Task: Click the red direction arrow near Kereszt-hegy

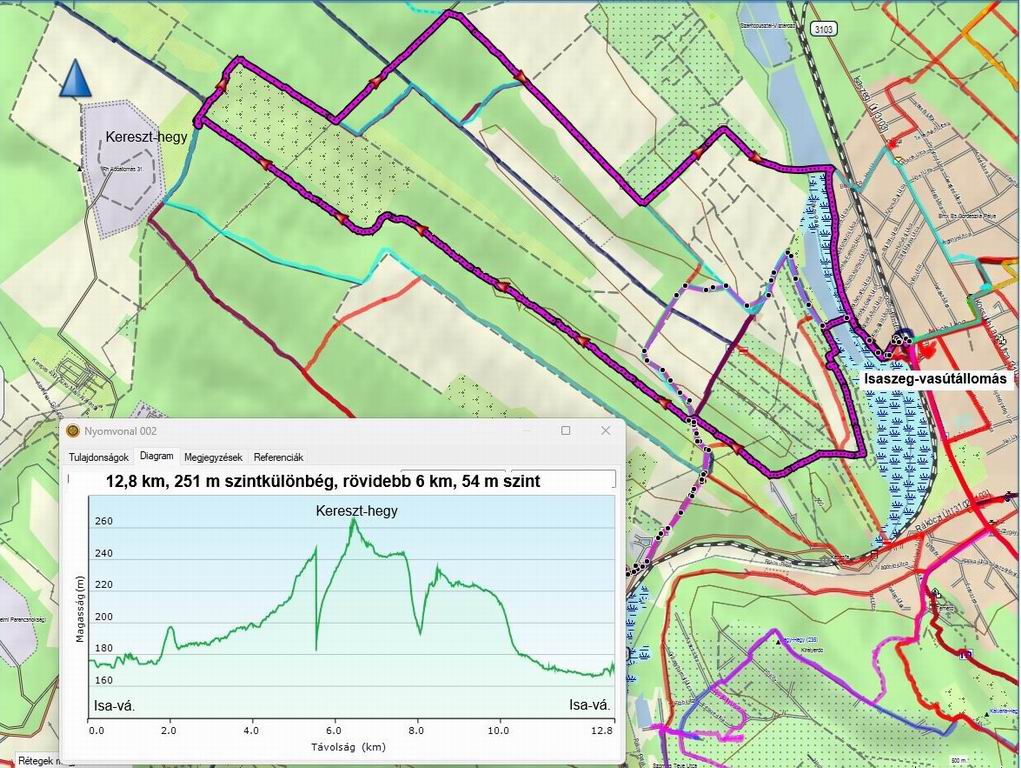Action: pos(219,87)
